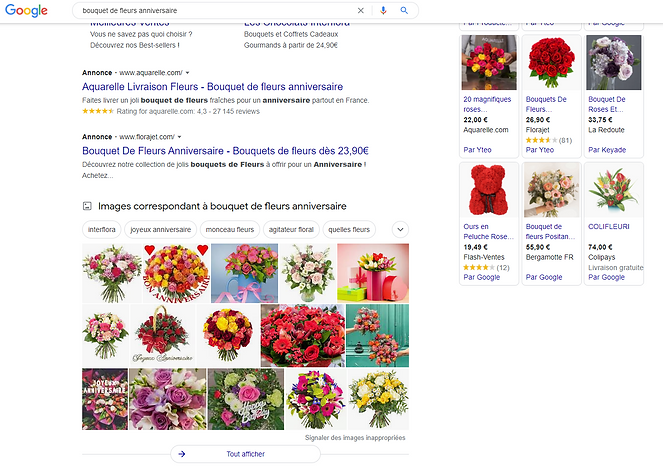Open Bergamotte pastel bouquet image
Screen dimensions: 663x466
point(551,190)
